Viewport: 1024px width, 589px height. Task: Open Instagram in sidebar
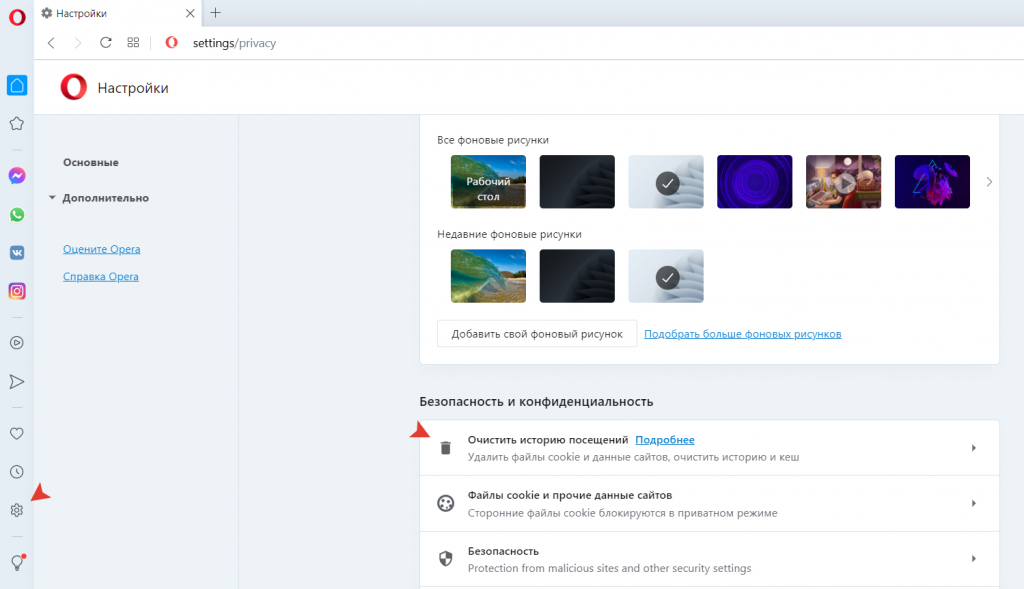[x=17, y=291]
